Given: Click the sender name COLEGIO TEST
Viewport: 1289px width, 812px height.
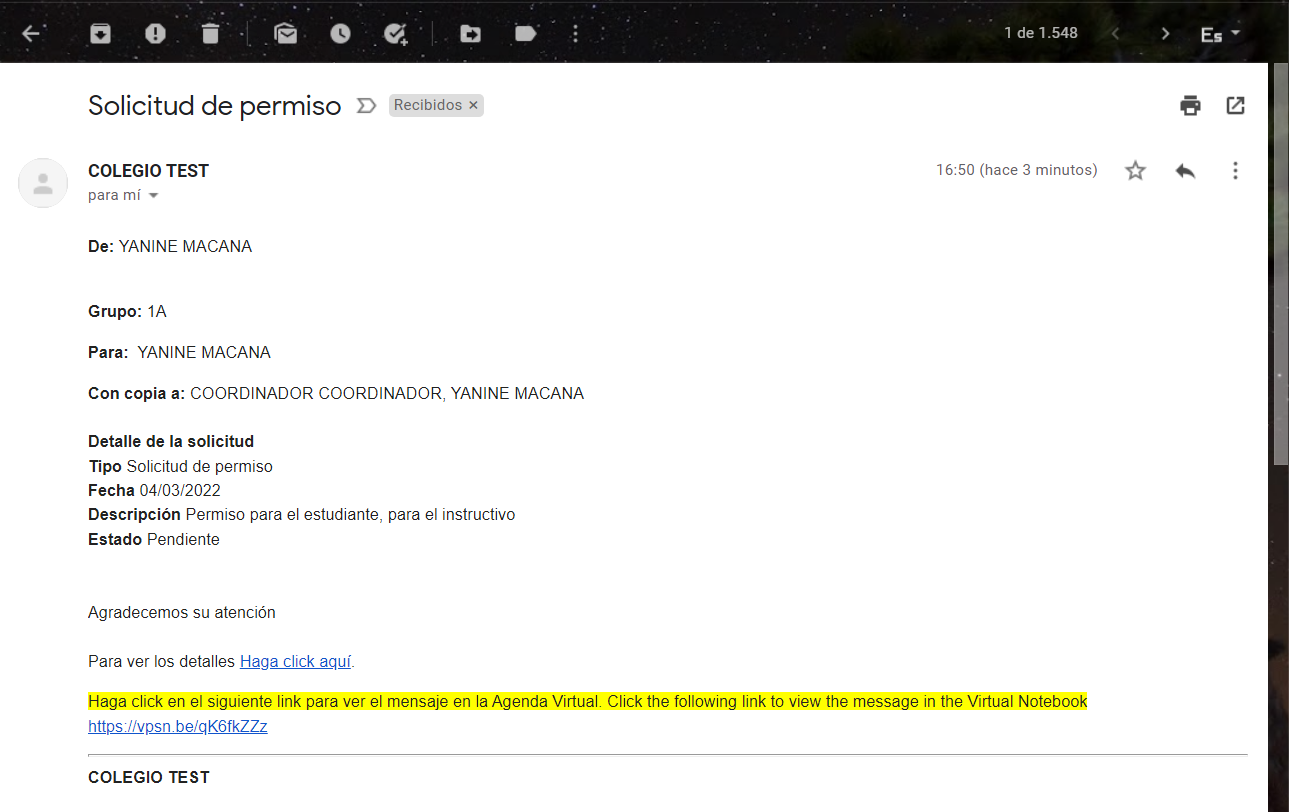Looking at the screenshot, I should click(x=148, y=171).
